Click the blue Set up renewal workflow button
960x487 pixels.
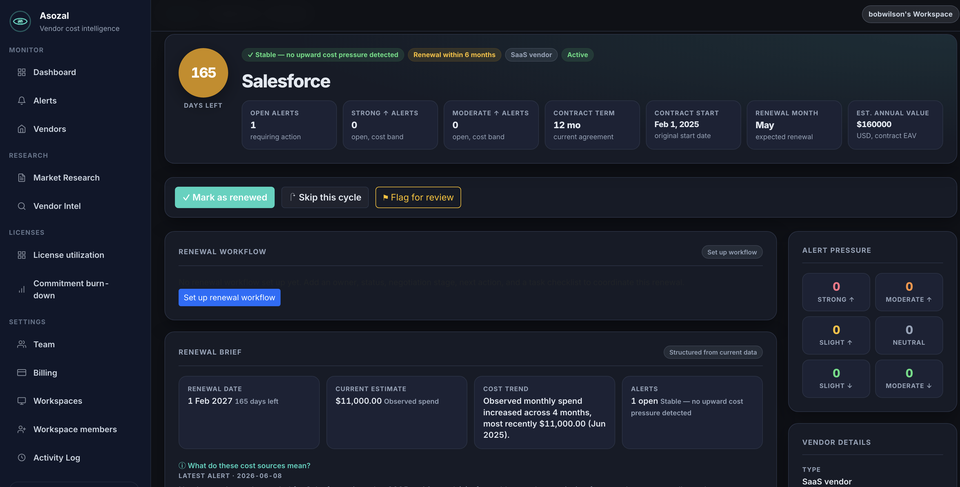tap(230, 298)
